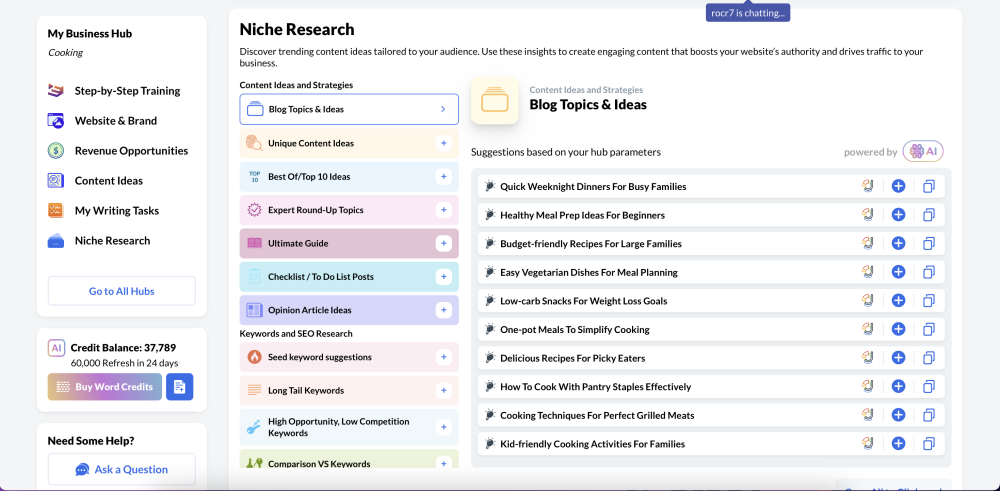This screenshot has height=491, width=1000.
Task: Add 'Cooking Techniques For Perfect Grilled Meats' plus icon
Action: [x=898, y=415]
